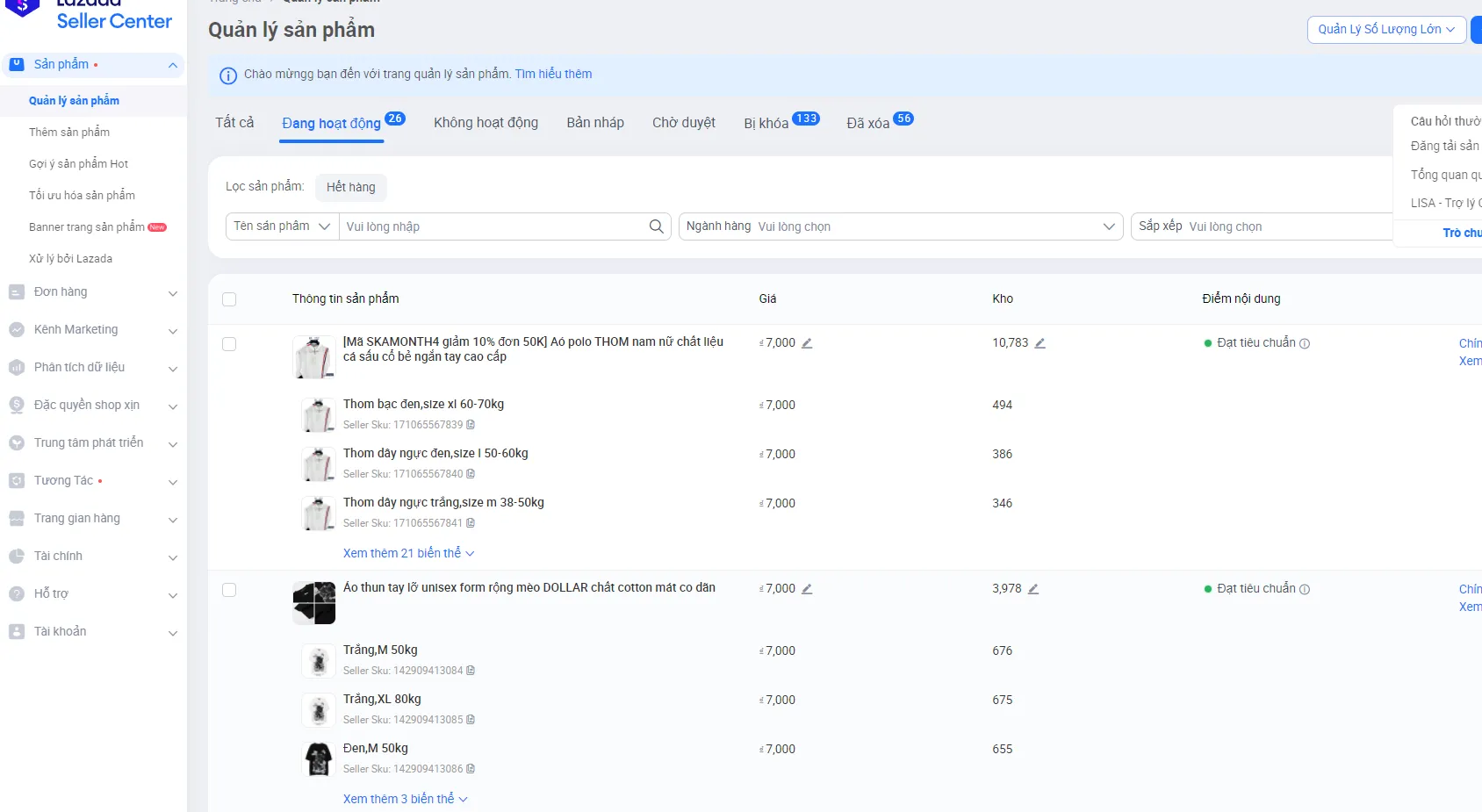Screen dimensions: 1482x812
Task: Click the Tài chính sidebar icon
Action: pos(17,557)
